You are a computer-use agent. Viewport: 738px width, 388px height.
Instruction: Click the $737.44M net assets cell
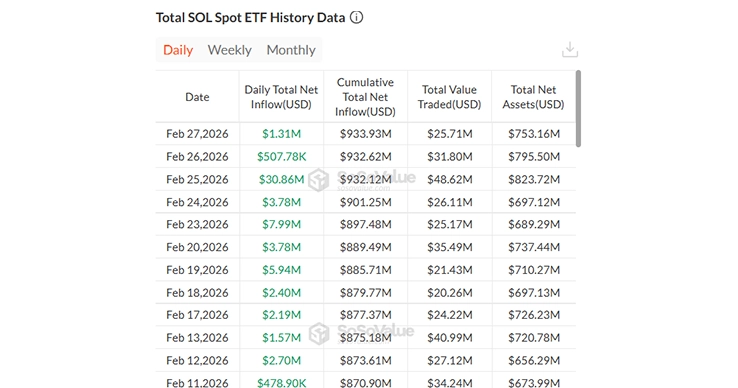coord(534,247)
